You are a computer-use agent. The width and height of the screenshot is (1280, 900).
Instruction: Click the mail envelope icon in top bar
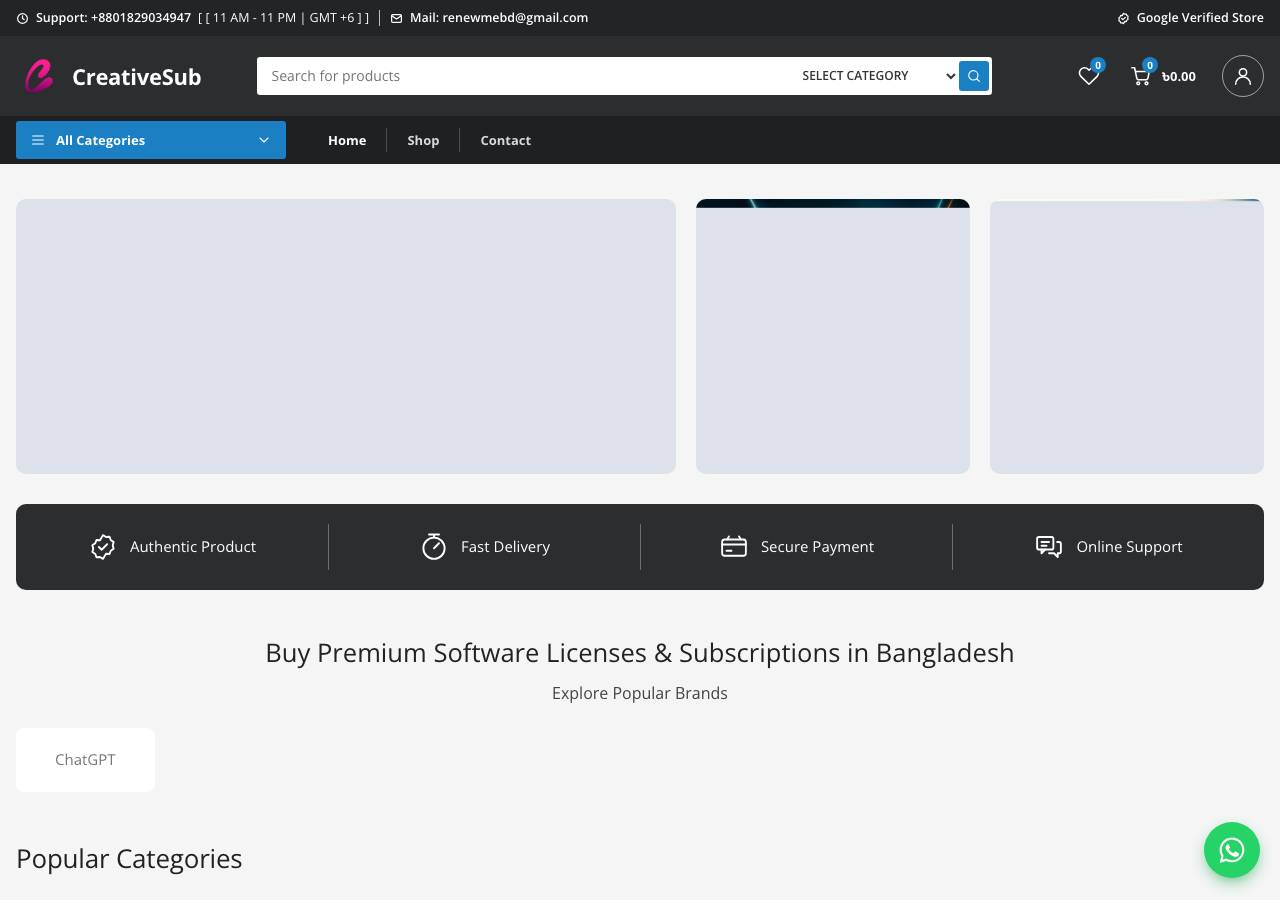pyautogui.click(x=396, y=18)
